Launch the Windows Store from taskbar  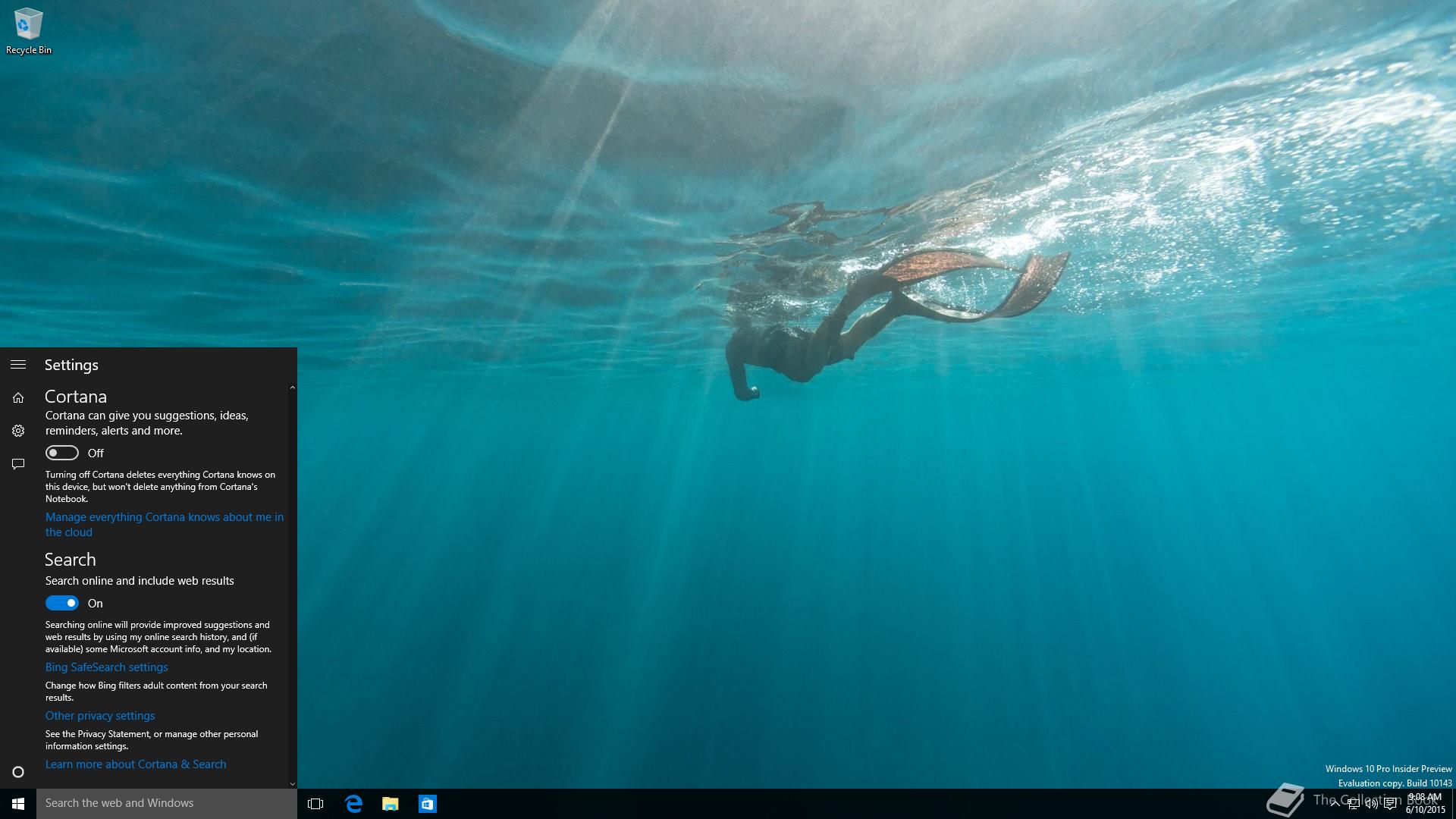[427, 803]
